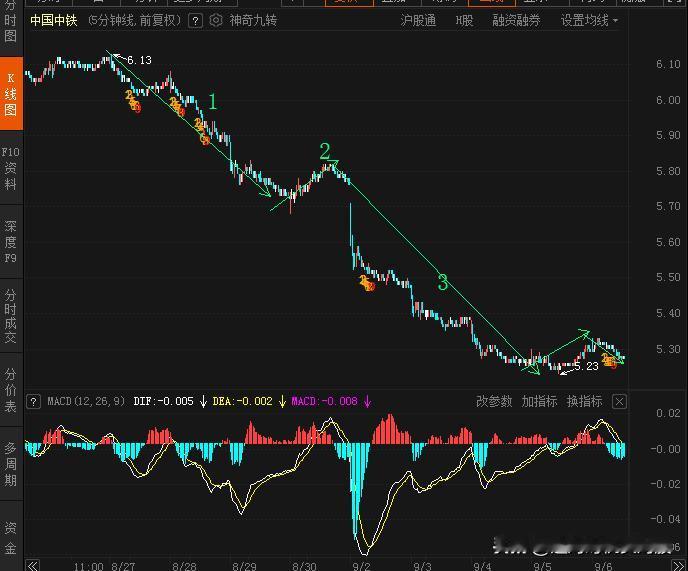Click the 0.02 MACD axis label
Screen dimensions: 688x571
pyautogui.click(x=668, y=413)
